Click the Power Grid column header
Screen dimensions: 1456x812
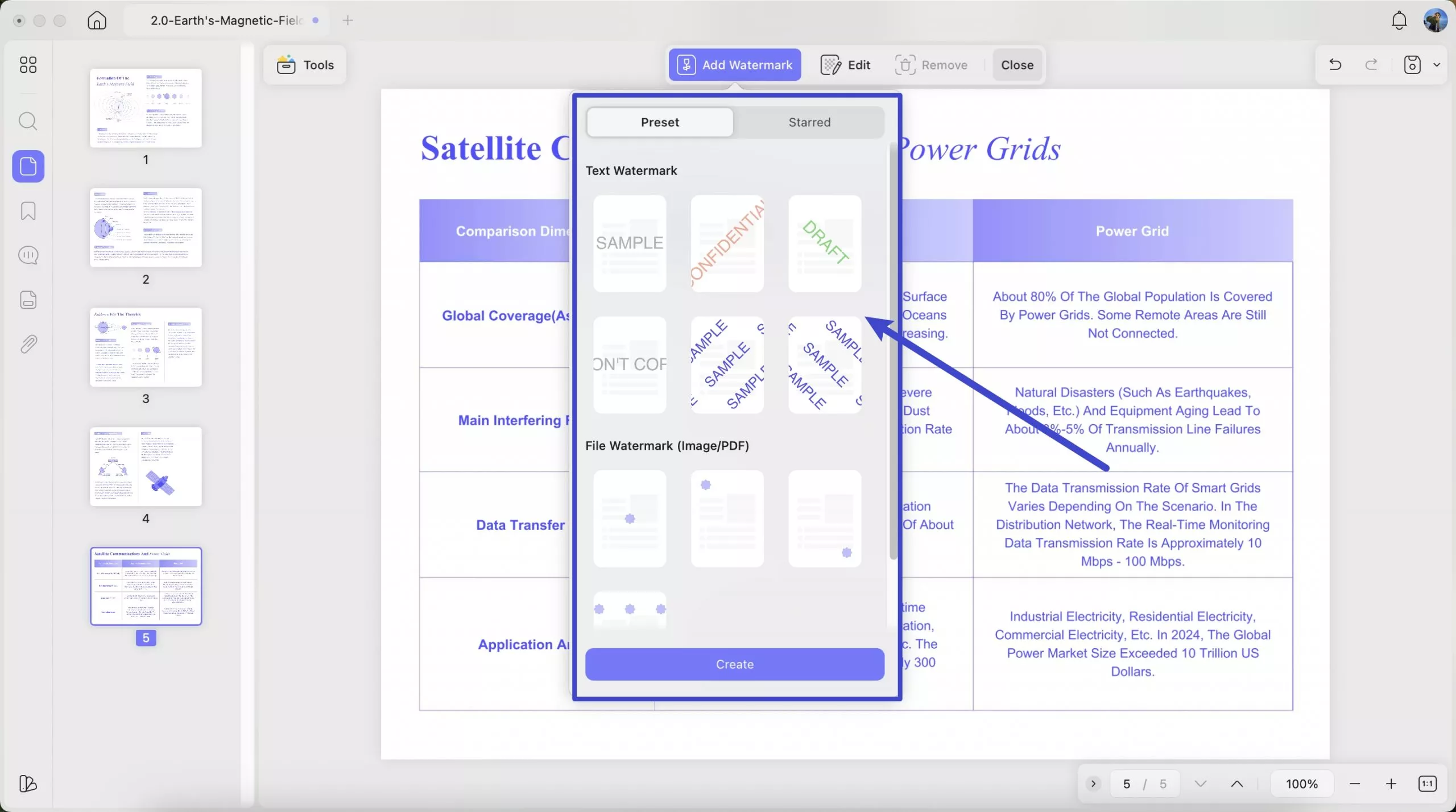(1132, 231)
